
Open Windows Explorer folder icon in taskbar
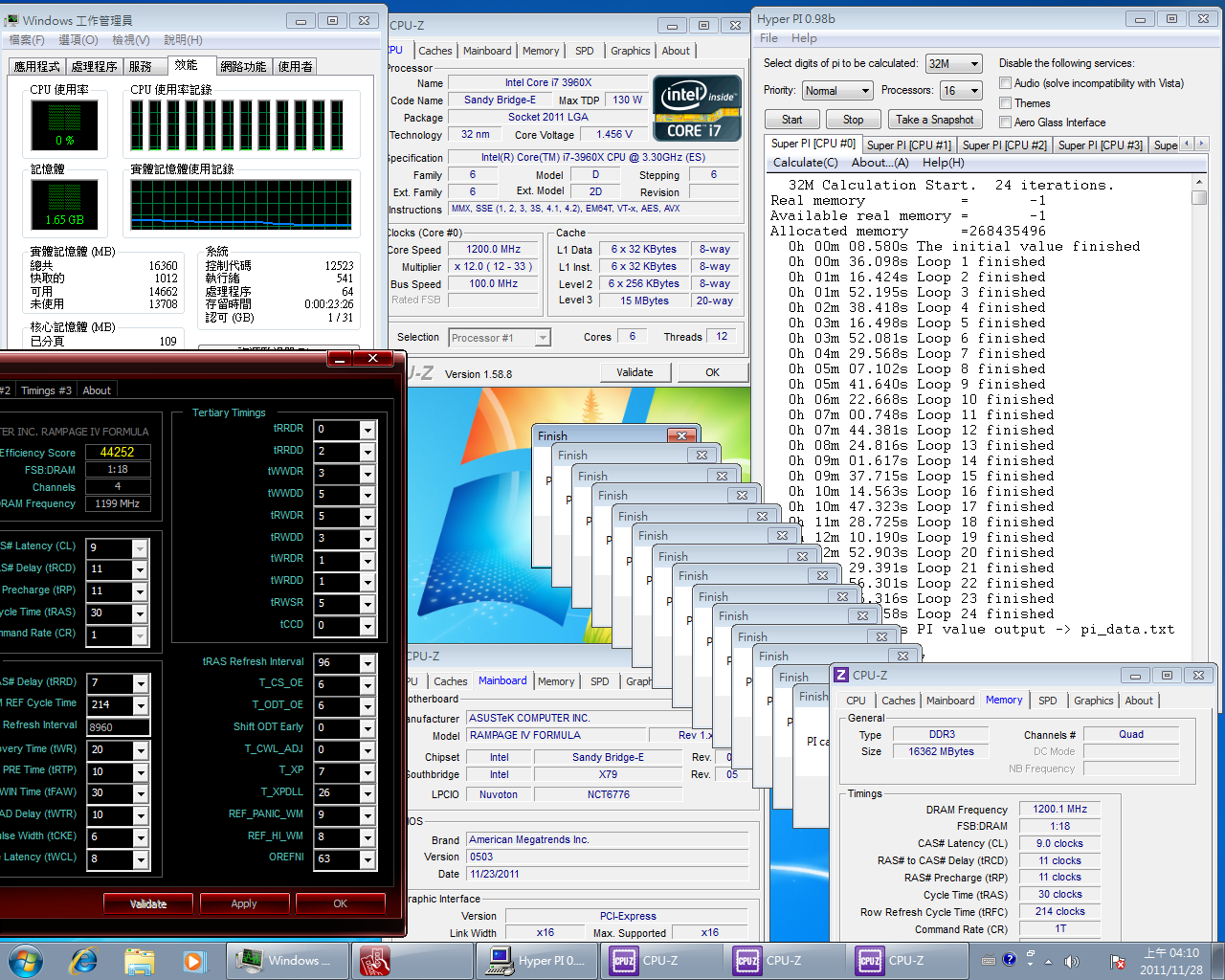pos(139,960)
